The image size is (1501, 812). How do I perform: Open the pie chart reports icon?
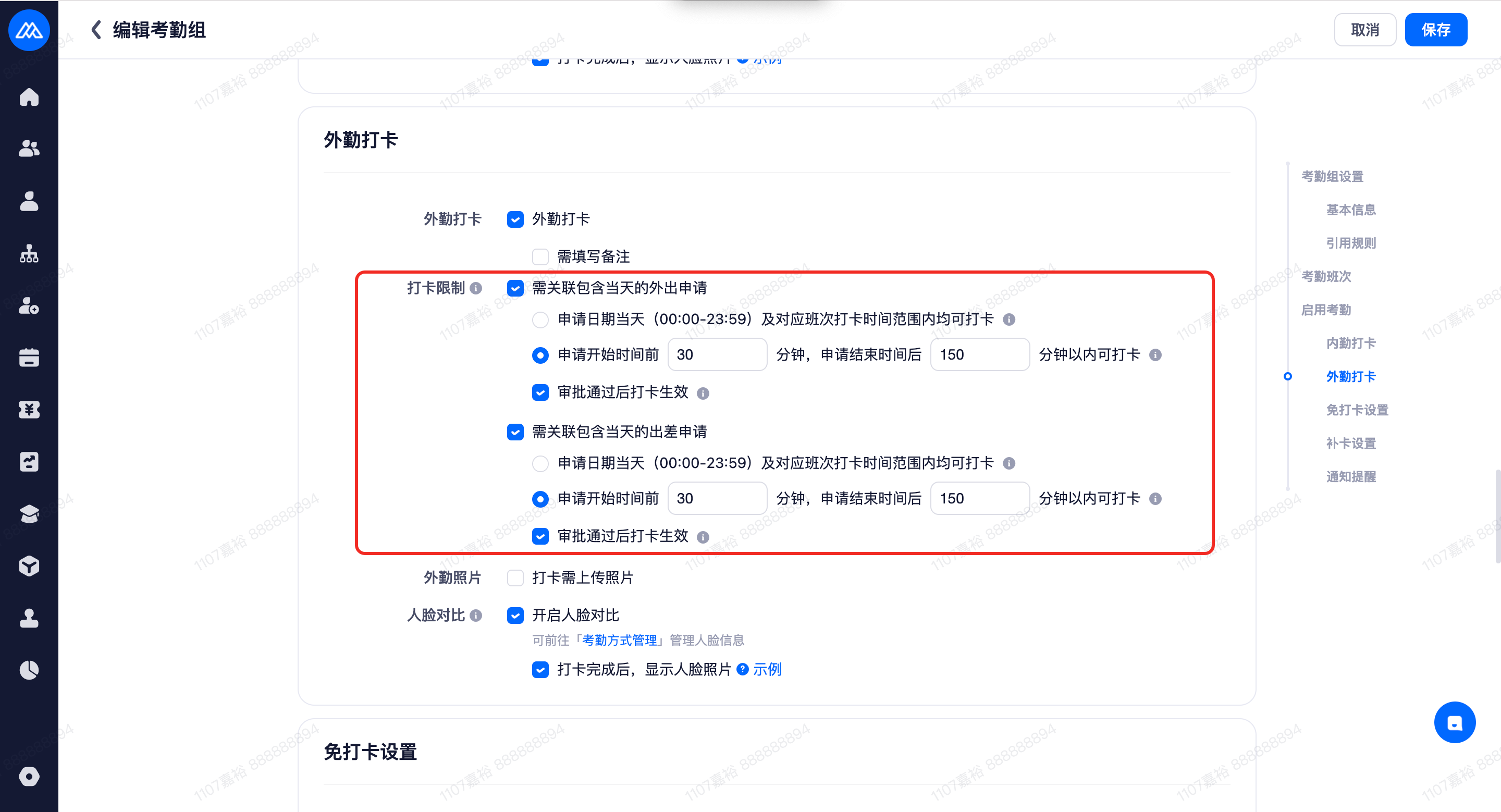(x=29, y=670)
